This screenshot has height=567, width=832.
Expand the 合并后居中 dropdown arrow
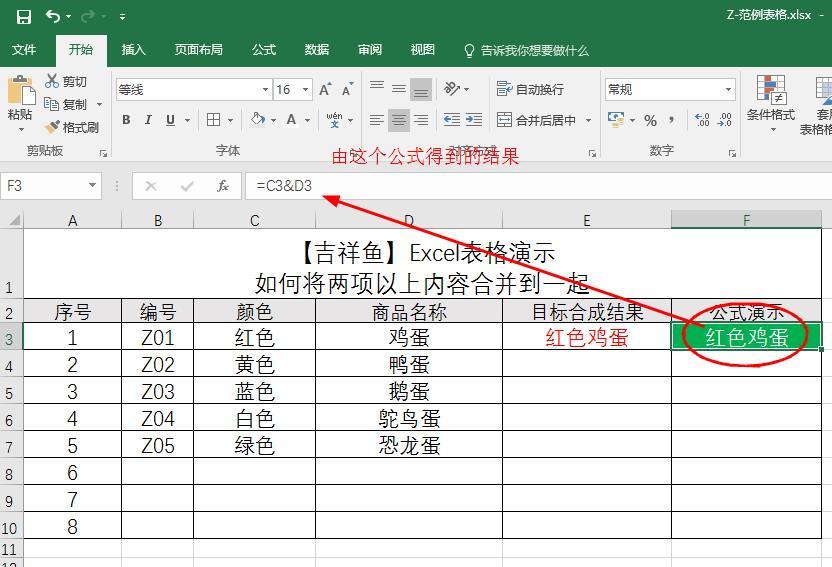pyautogui.click(x=588, y=120)
